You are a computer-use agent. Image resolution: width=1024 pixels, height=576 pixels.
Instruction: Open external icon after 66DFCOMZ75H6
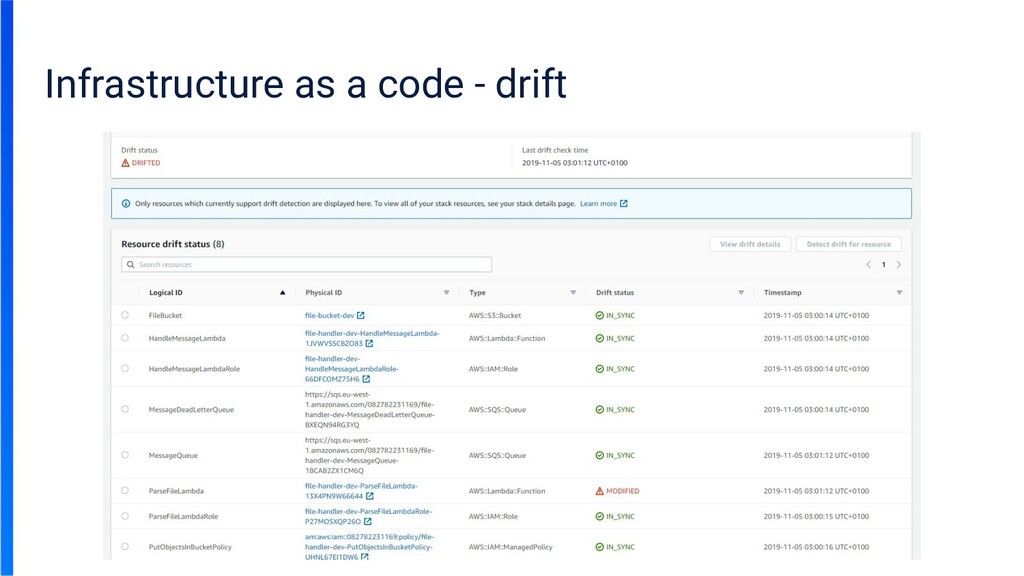coord(366,379)
